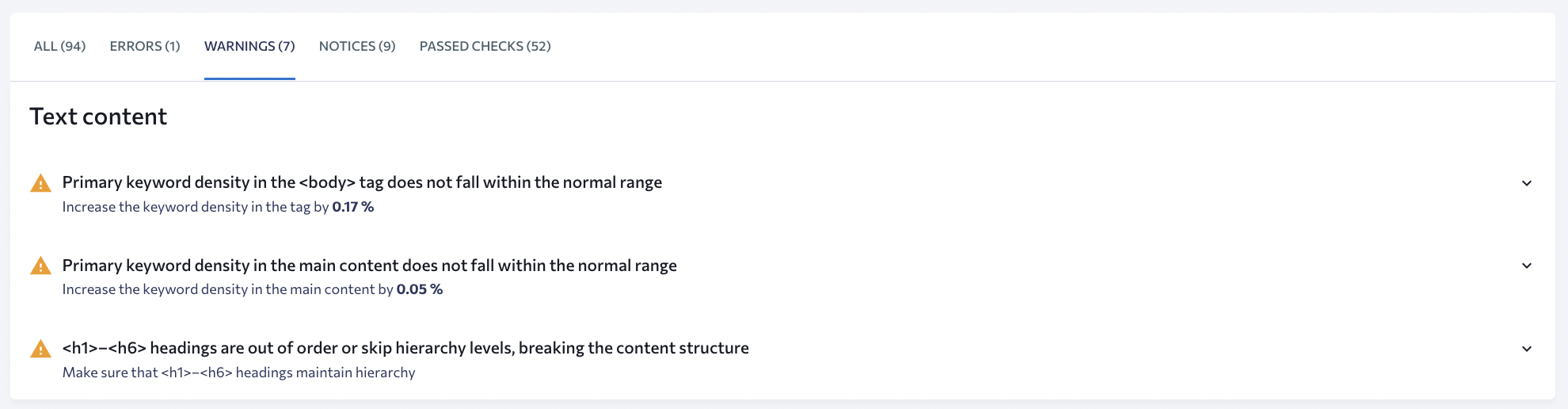Viewport: 1568px width, 409px height.
Task: Expand the main content keyword density chevron
Action: 1527,266
